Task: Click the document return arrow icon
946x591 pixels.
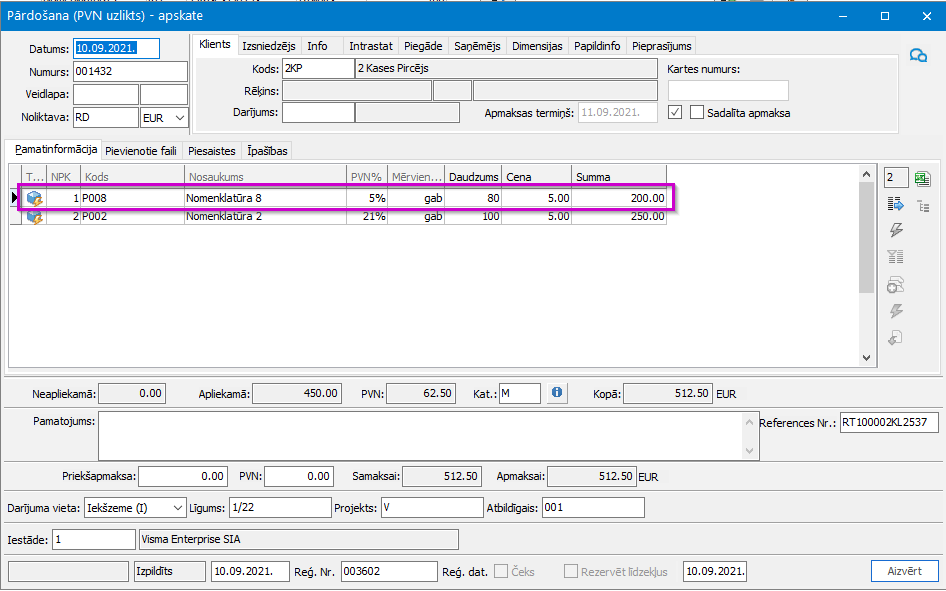Action: click(895, 338)
